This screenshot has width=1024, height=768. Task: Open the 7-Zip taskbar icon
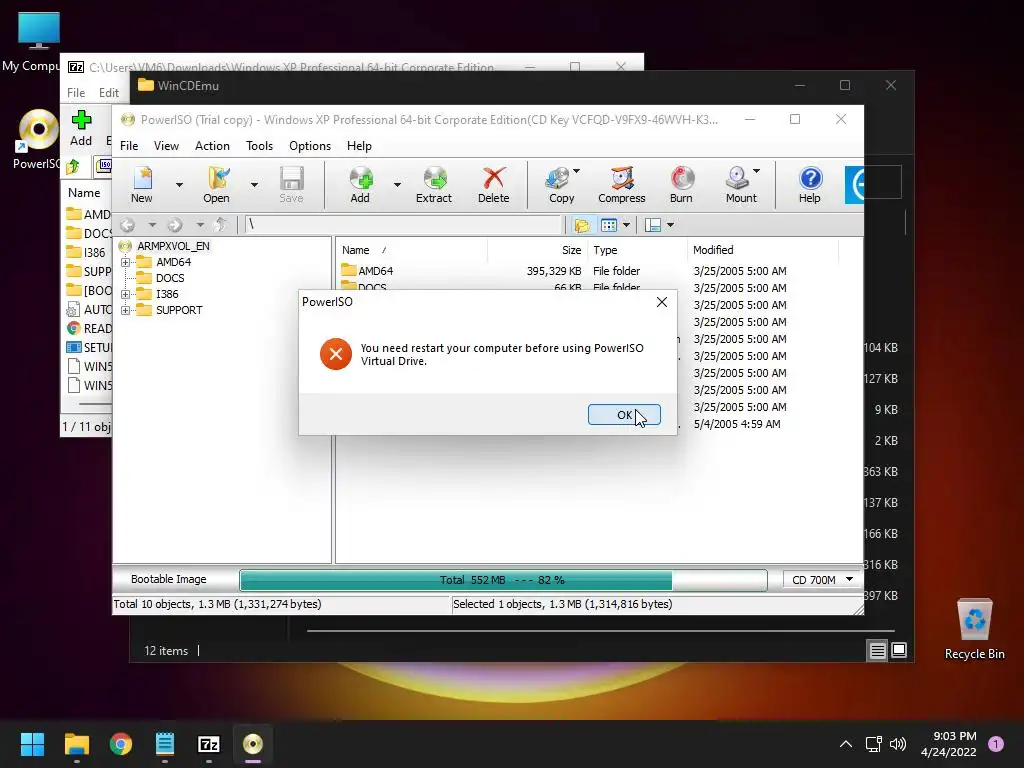209,744
